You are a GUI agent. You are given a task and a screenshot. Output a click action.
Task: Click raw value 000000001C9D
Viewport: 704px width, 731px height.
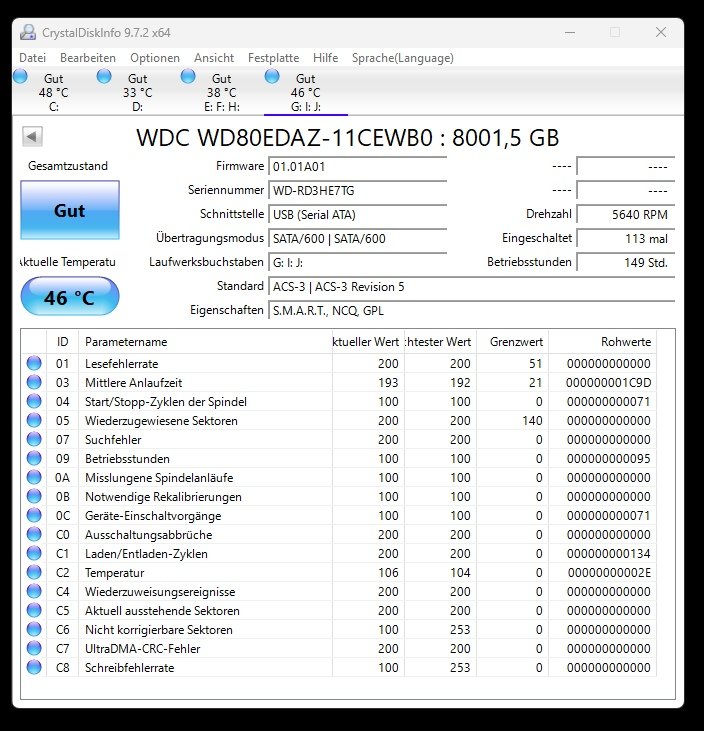pyautogui.click(x=608, y=383)
